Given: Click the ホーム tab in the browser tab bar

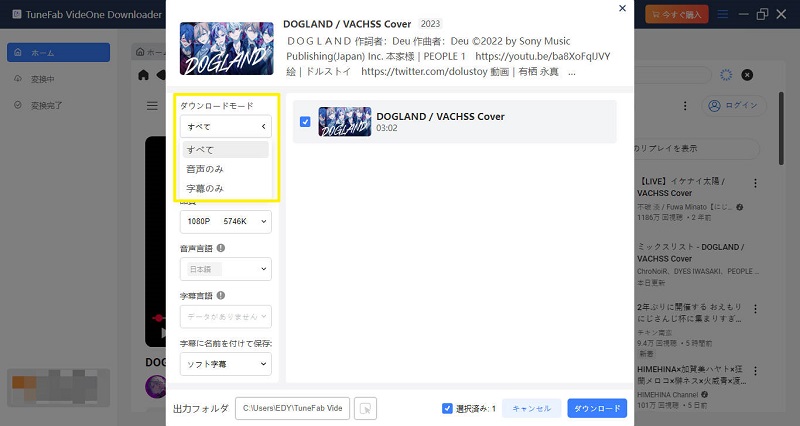Looking at the screenshot, I should pos(149,52).
